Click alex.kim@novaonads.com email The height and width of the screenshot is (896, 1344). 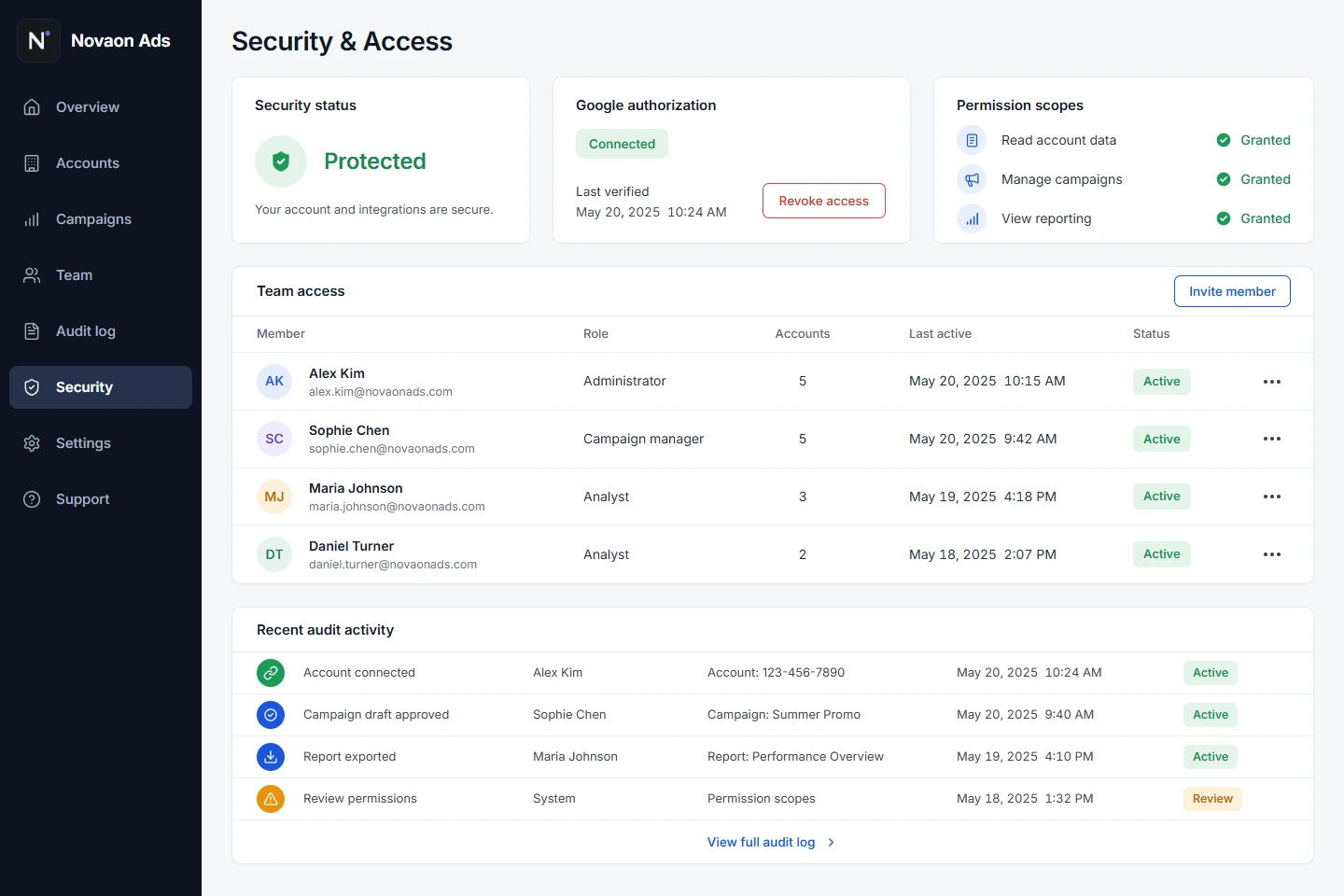coord(381,392)
